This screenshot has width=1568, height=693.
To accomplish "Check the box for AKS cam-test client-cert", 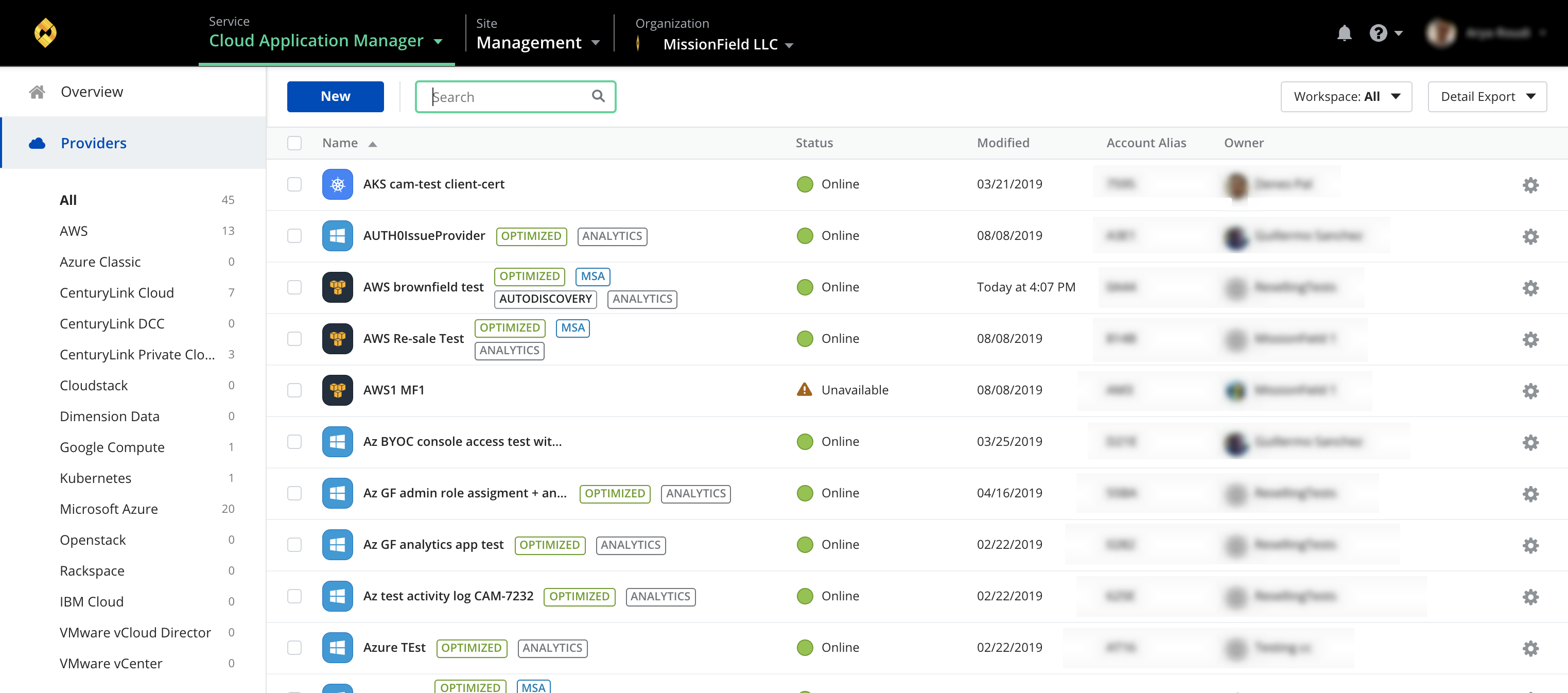I will [x=294, y=184].
